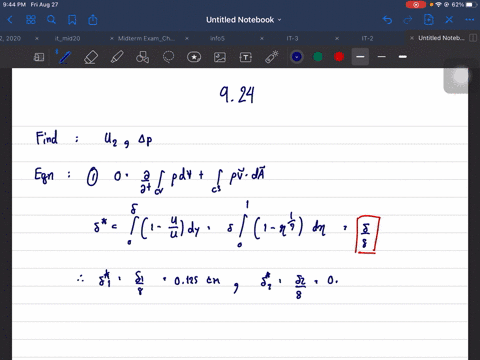Close the editing toolbar with the X
The image size is (480, 360).
(x=449, y=20)
